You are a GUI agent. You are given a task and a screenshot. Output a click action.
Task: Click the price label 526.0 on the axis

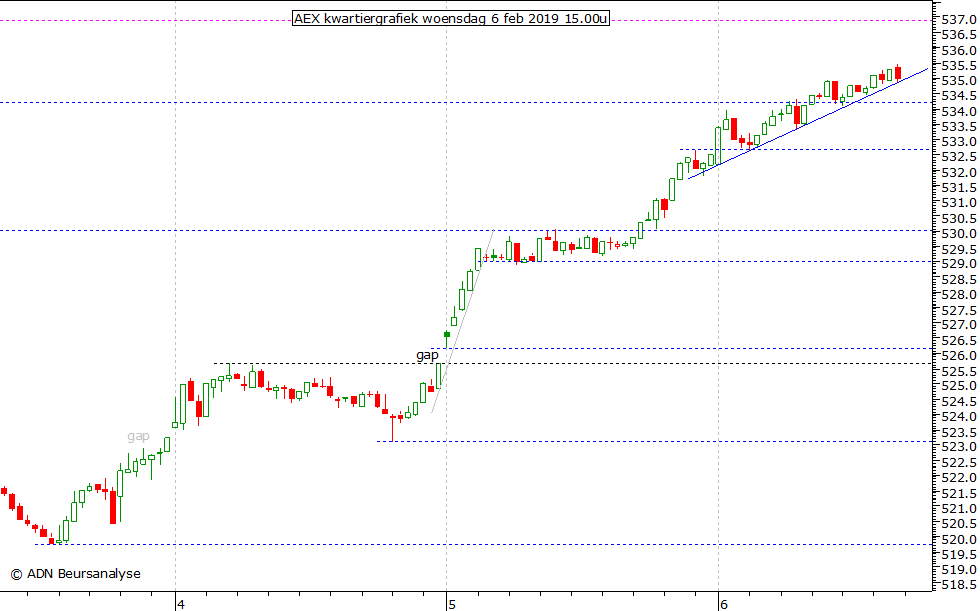pyautogui.click(x=959, y=355)
